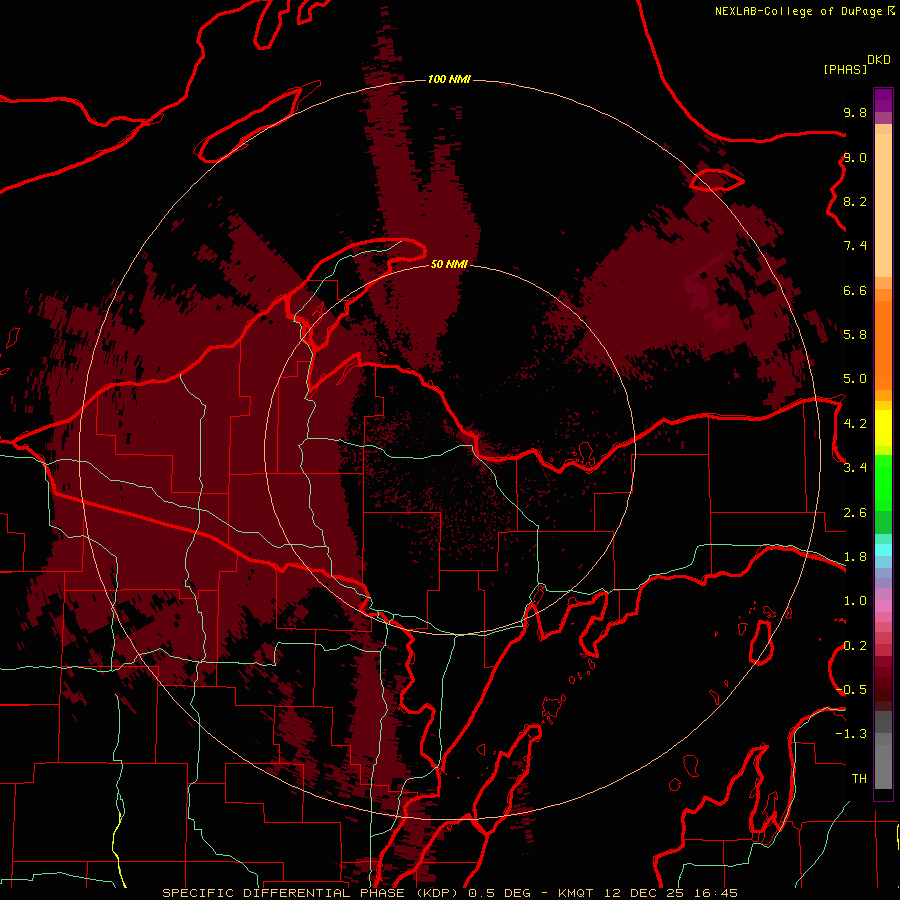This screenshot has width=900, height=900.
Task: Click the 8.2 scale value
Action: 855,201
